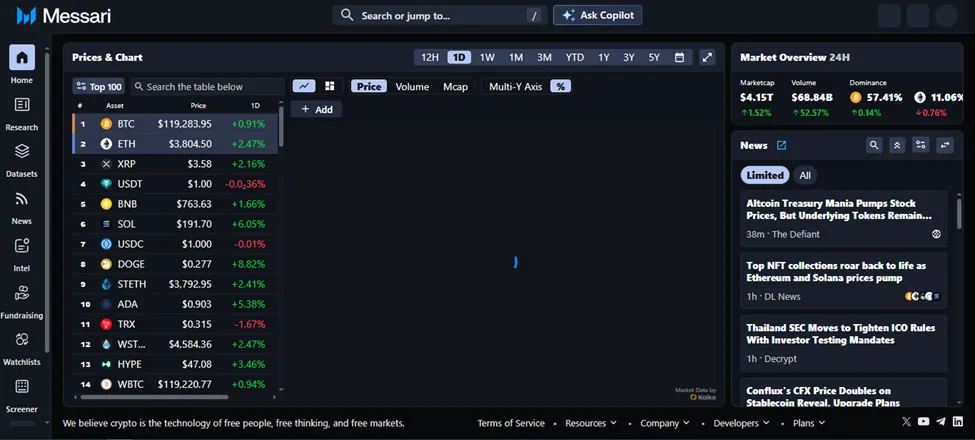Open Fundraising in the sidebar
This screenshot has width=975, height=440.
[22, 293]
